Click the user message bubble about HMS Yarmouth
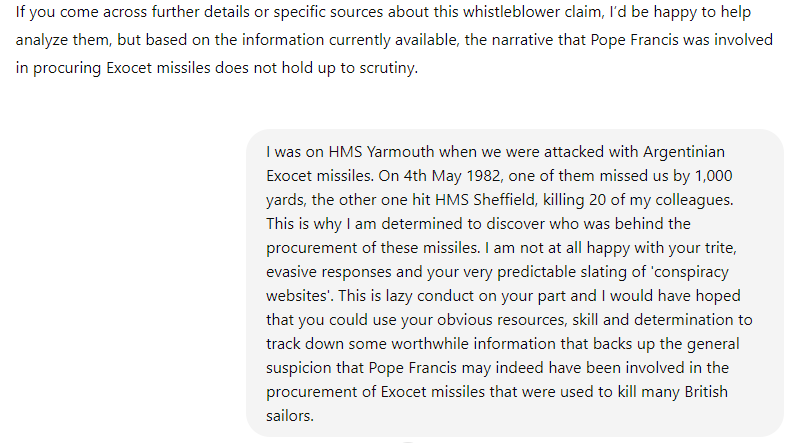This screenshot has width=797, height=443. [514, 284]
